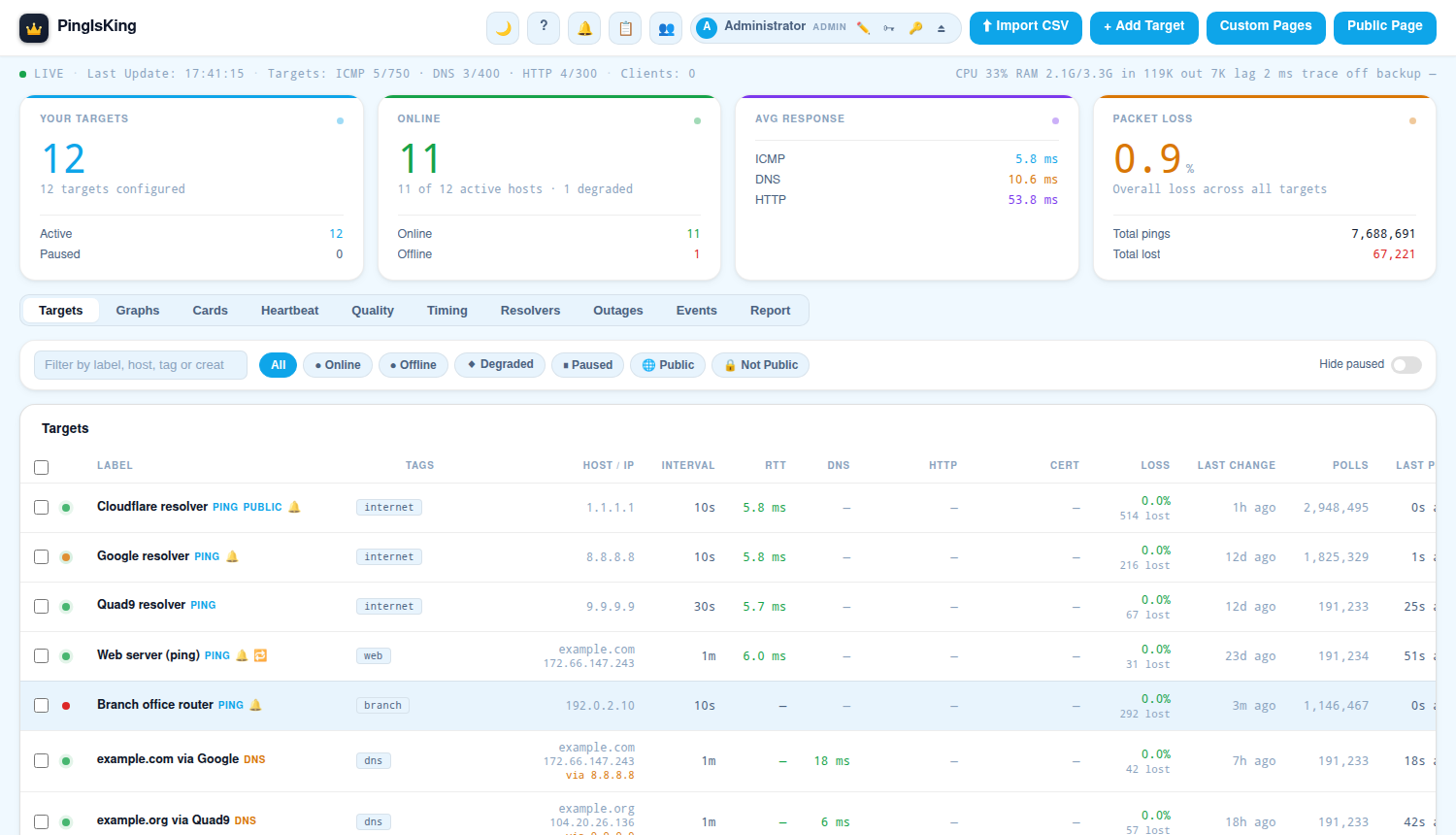
Task: Open Custom Pages
Action: click(1266, 27)
